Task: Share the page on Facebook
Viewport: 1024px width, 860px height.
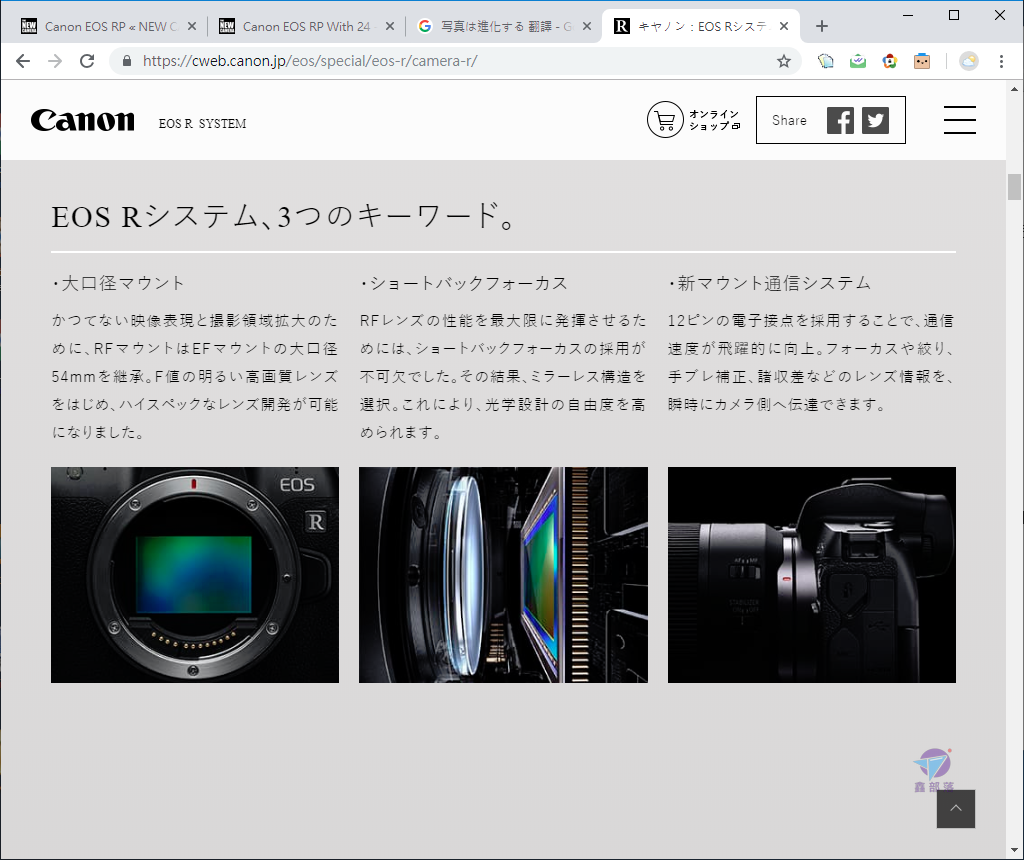Action: [840, 120]
